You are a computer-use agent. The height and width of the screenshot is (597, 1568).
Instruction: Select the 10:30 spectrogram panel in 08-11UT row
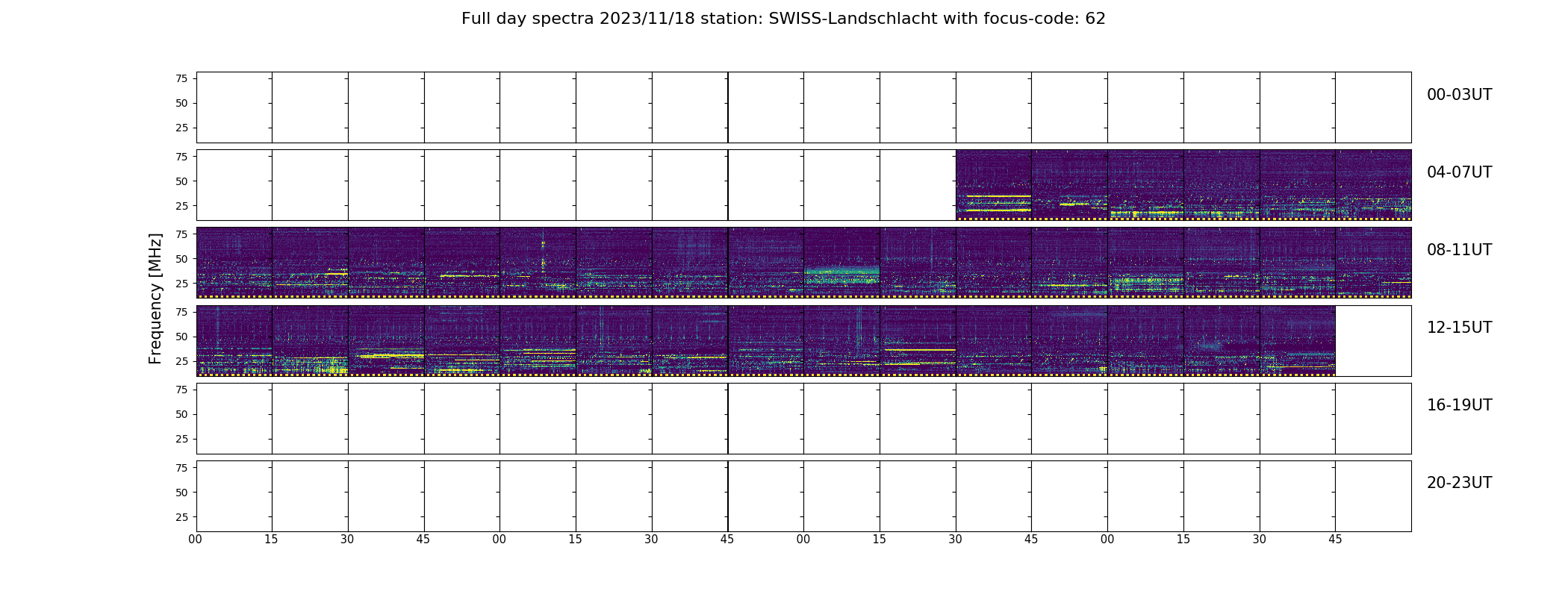pyautogui.click(x=994, y=263)
